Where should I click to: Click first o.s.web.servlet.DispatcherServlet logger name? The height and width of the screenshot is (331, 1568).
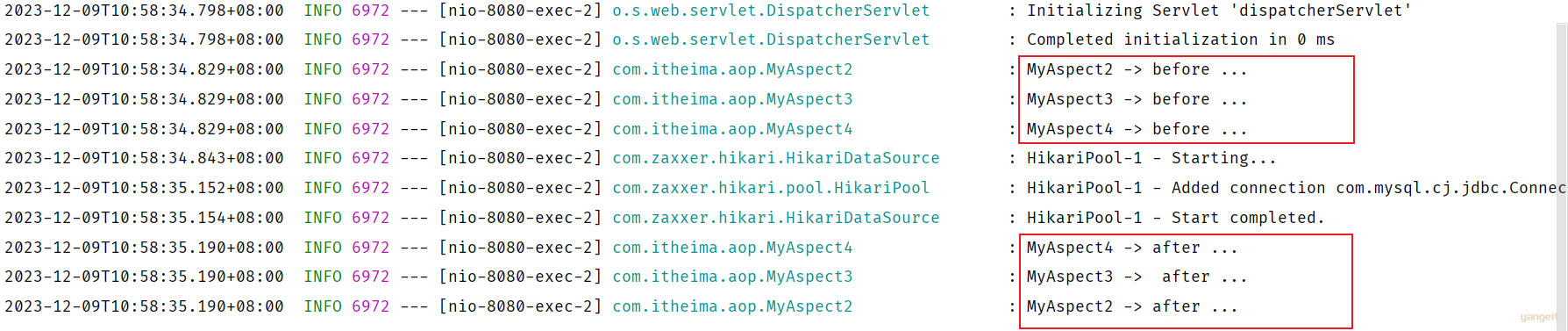click(x=771, y=11)
